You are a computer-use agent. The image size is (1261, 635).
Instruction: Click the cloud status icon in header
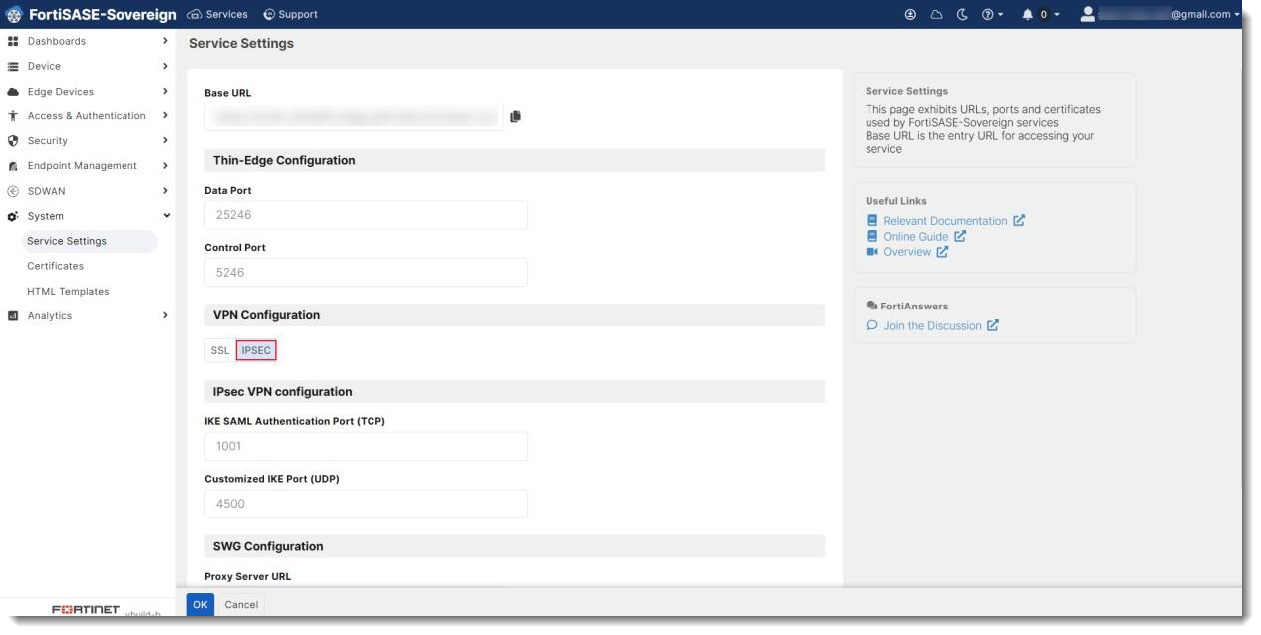tap(936, 14)
